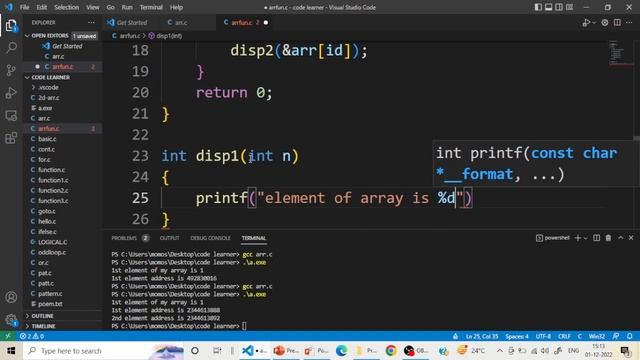Expand the Timeline section
The height and width of the screenshot is (360, 640).
(63, 326)
